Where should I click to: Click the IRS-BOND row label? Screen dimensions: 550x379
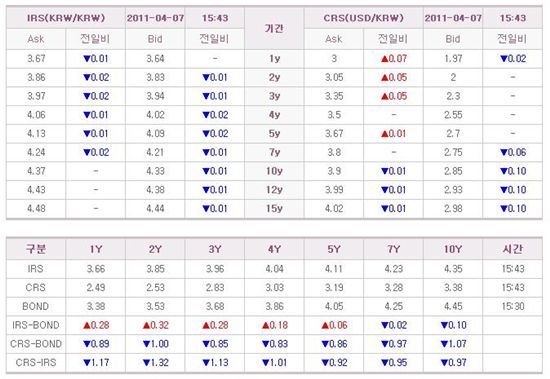click(x=36, y=325)
